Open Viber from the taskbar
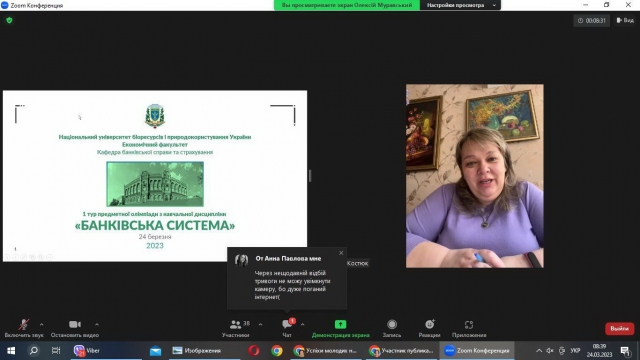The image size is (640, 360). click(x=87, y=351)
